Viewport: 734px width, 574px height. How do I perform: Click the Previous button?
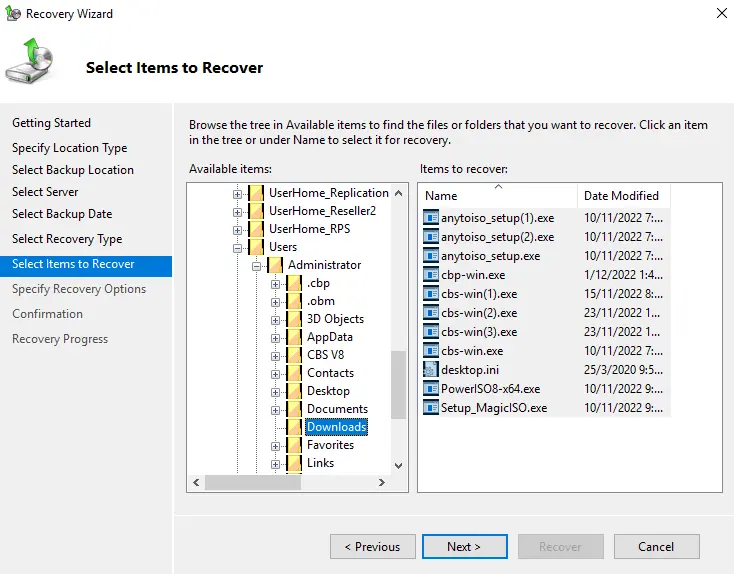point(372,547)
